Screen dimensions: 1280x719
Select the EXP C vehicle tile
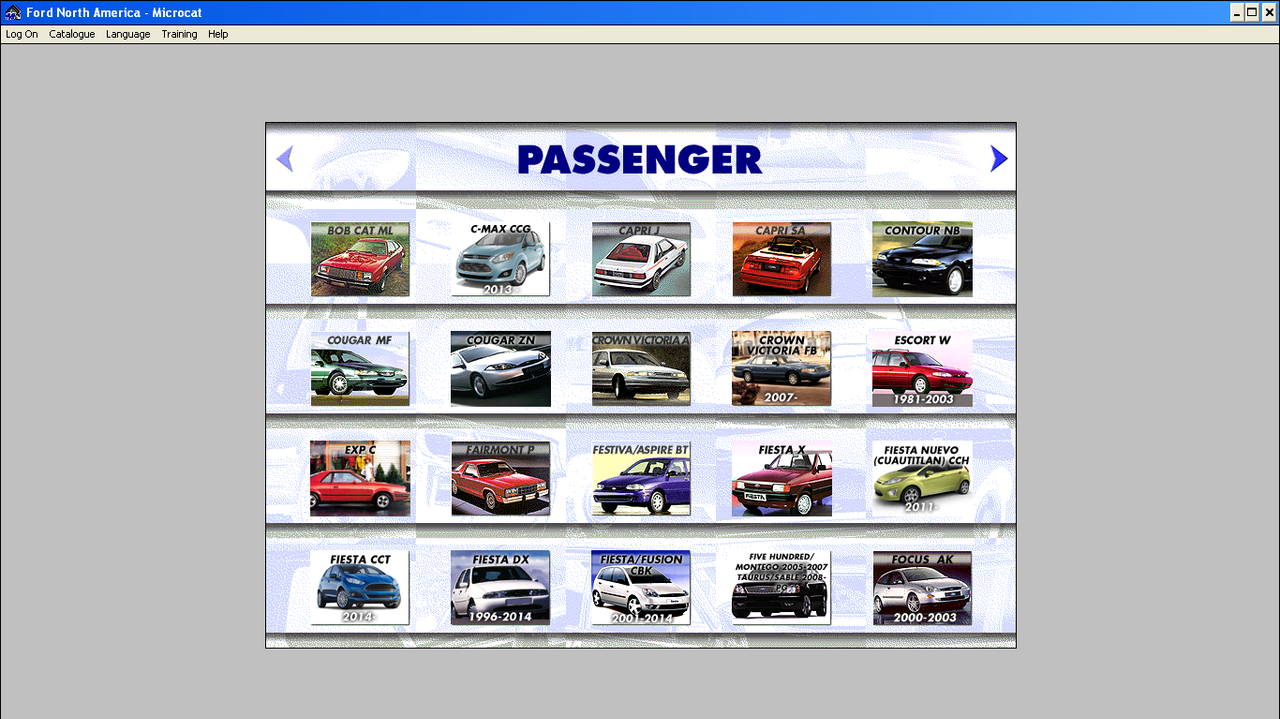(x=360, y=478)
